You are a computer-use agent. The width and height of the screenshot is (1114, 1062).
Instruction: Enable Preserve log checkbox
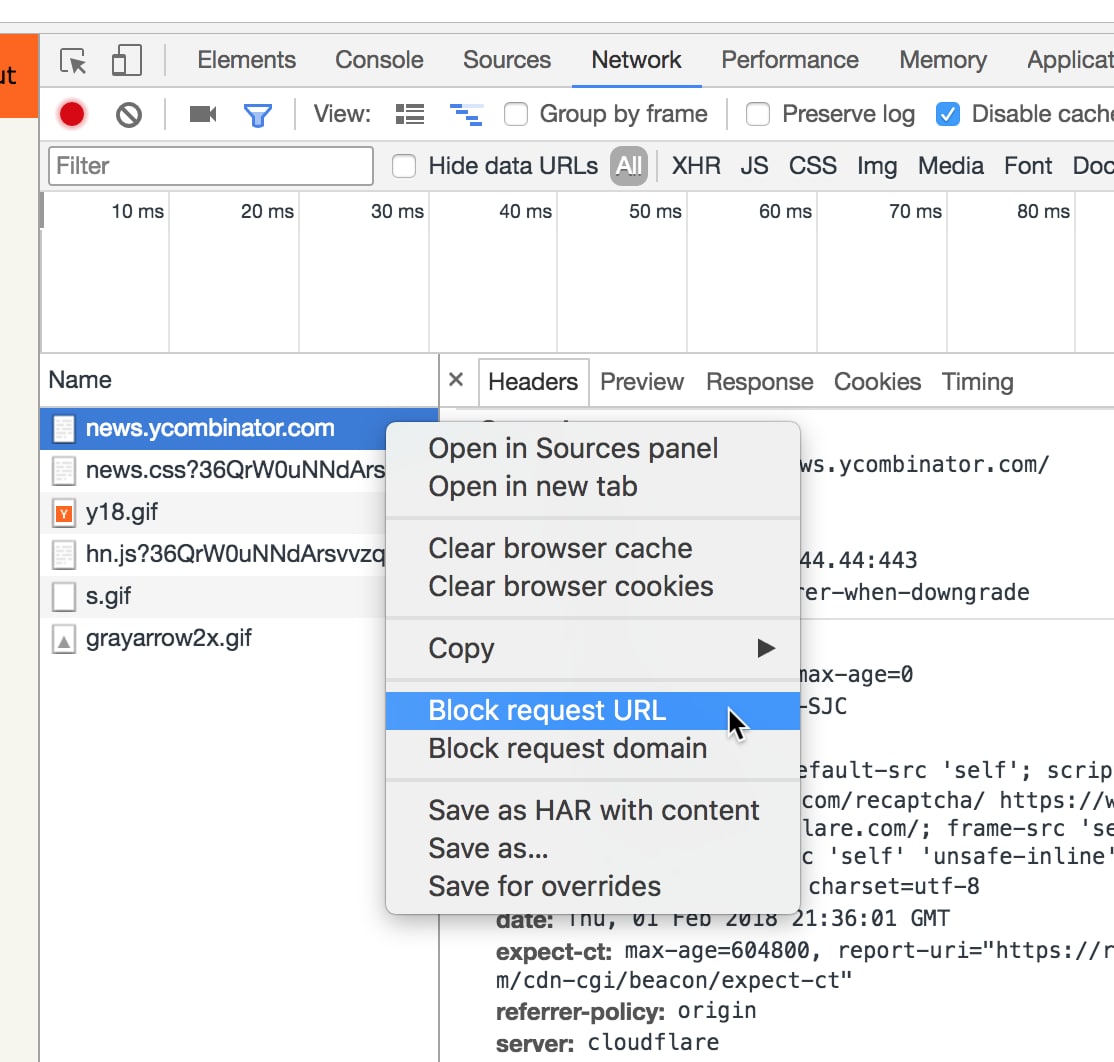758,114
